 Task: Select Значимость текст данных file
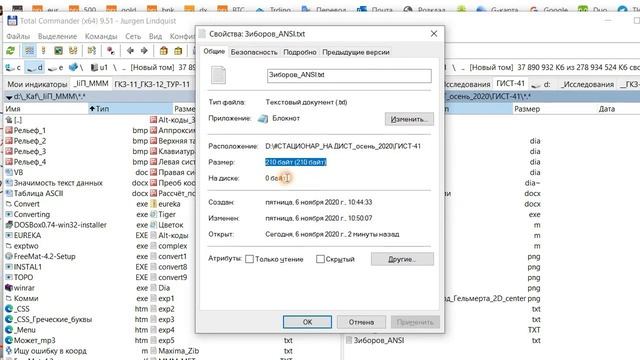click(58, 183)
